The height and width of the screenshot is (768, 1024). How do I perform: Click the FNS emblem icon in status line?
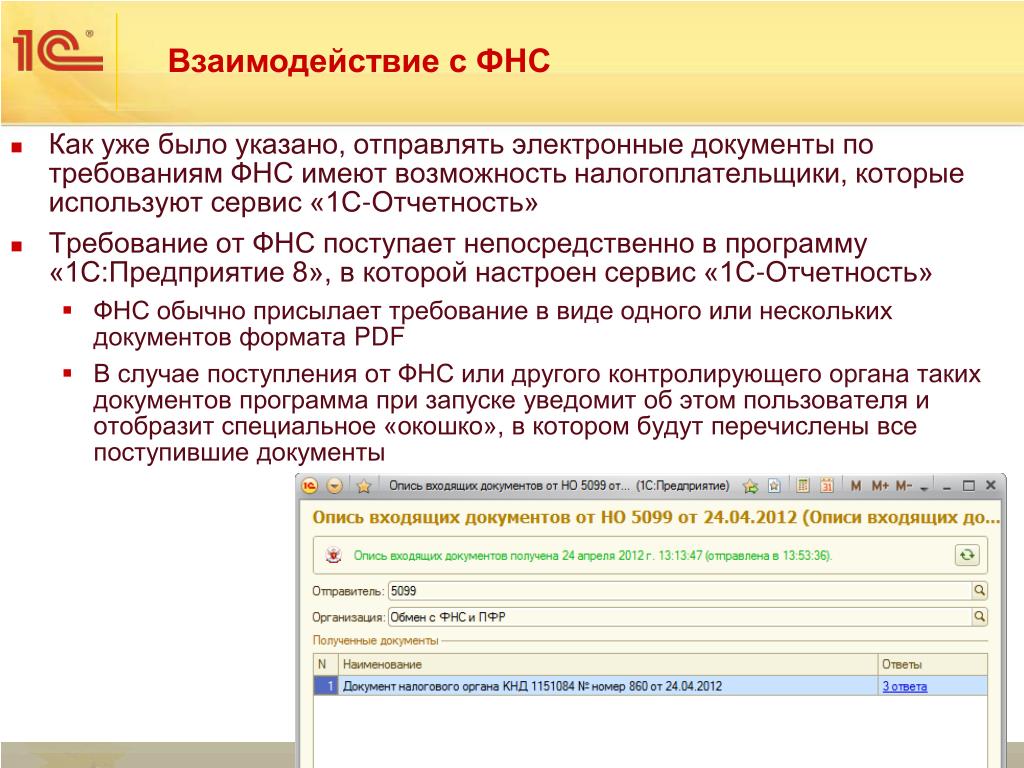[334, 556]
